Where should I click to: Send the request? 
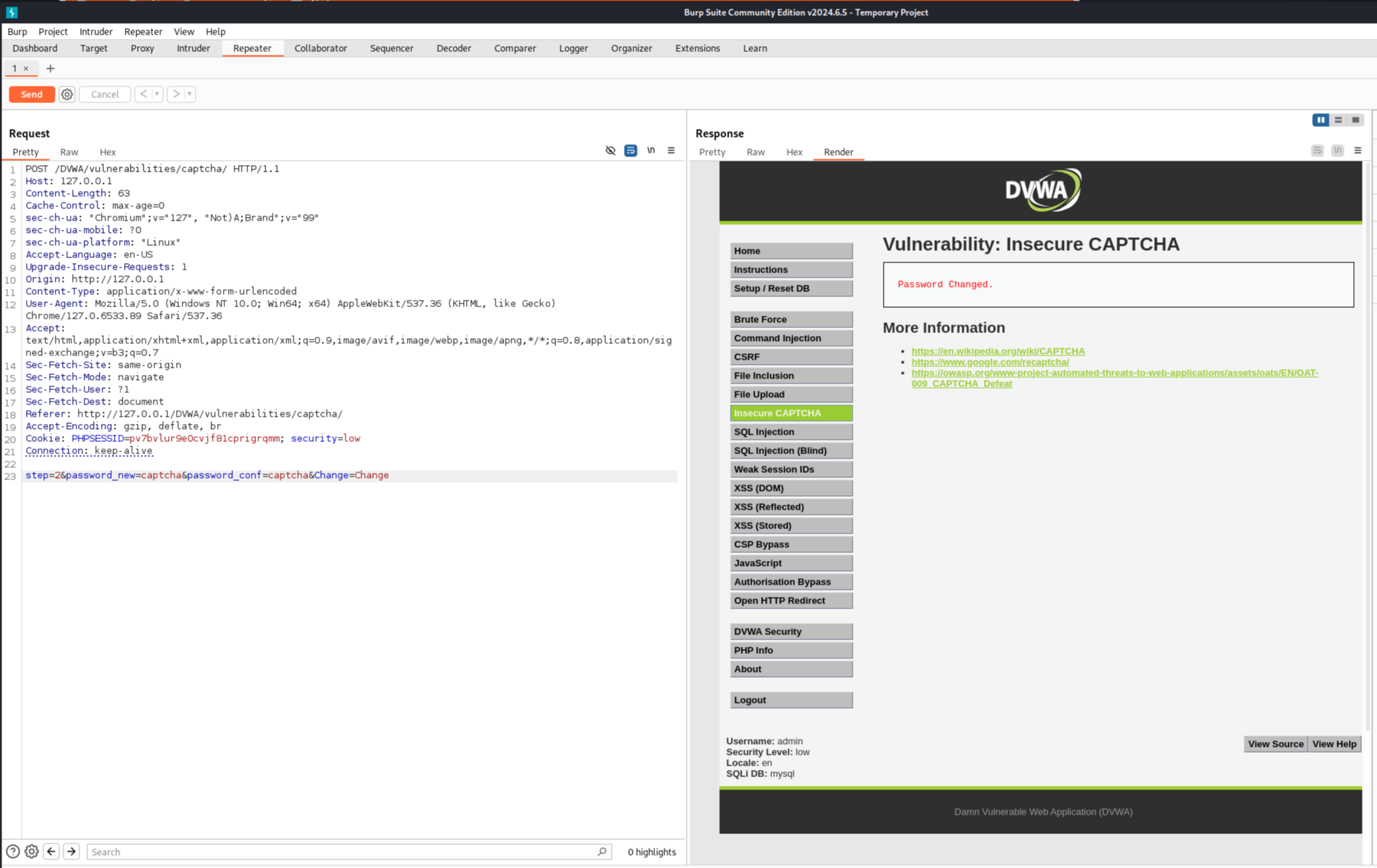point(32,94)
